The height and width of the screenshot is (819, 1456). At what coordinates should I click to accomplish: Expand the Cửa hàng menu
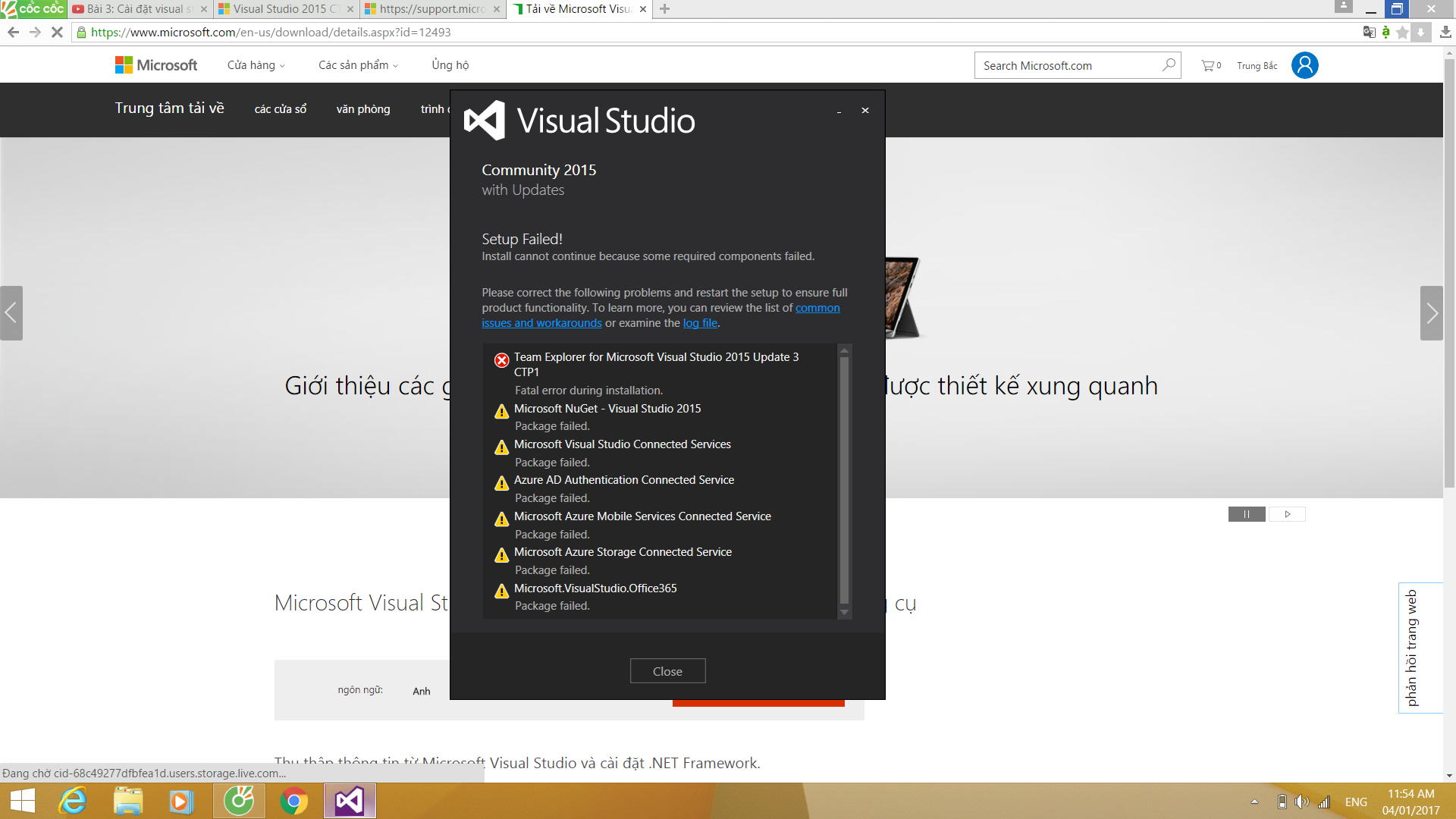tap(256, 65)
